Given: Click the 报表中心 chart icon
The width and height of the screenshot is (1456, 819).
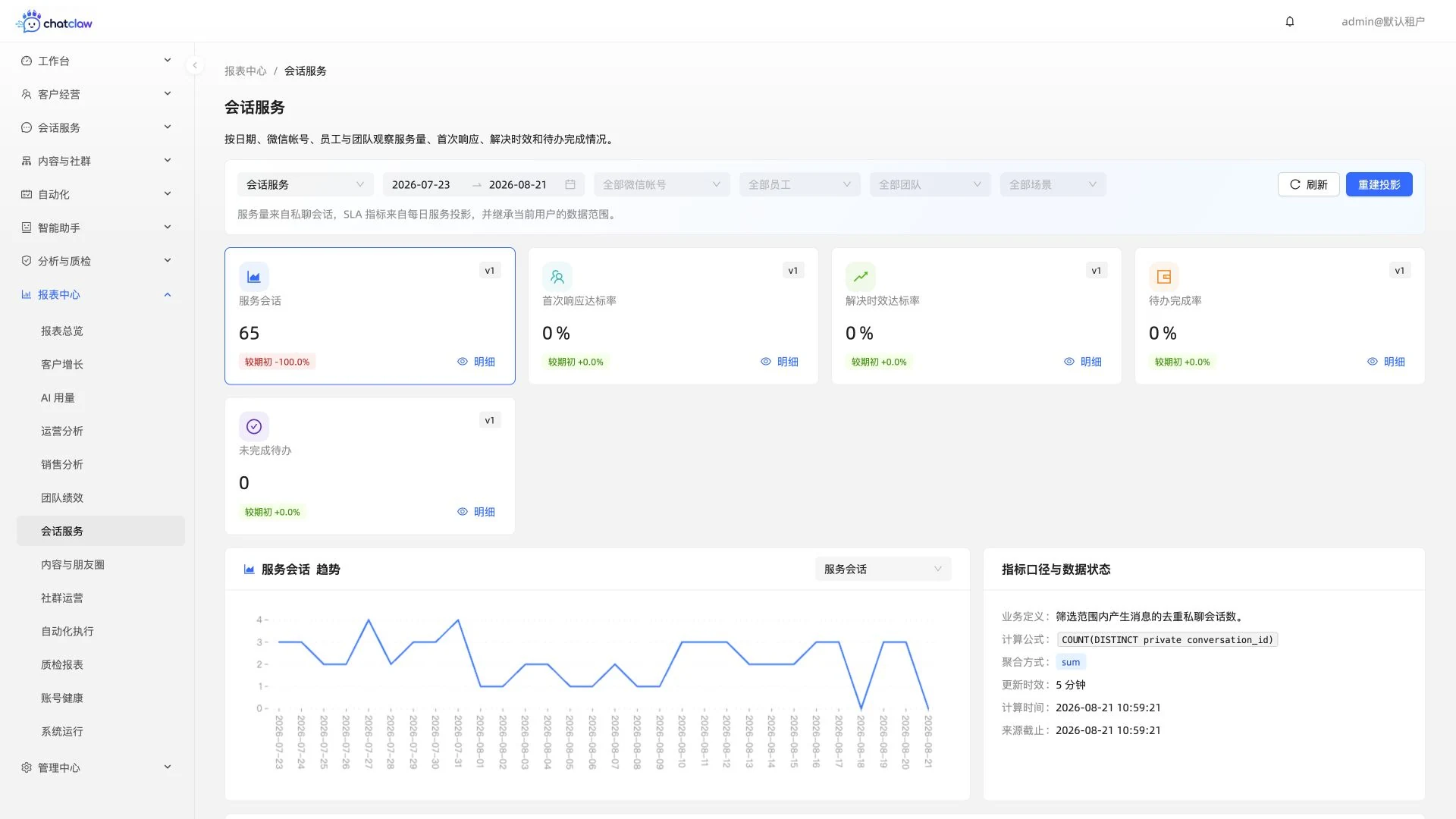Looking at the screenshot, I should 27,294.
